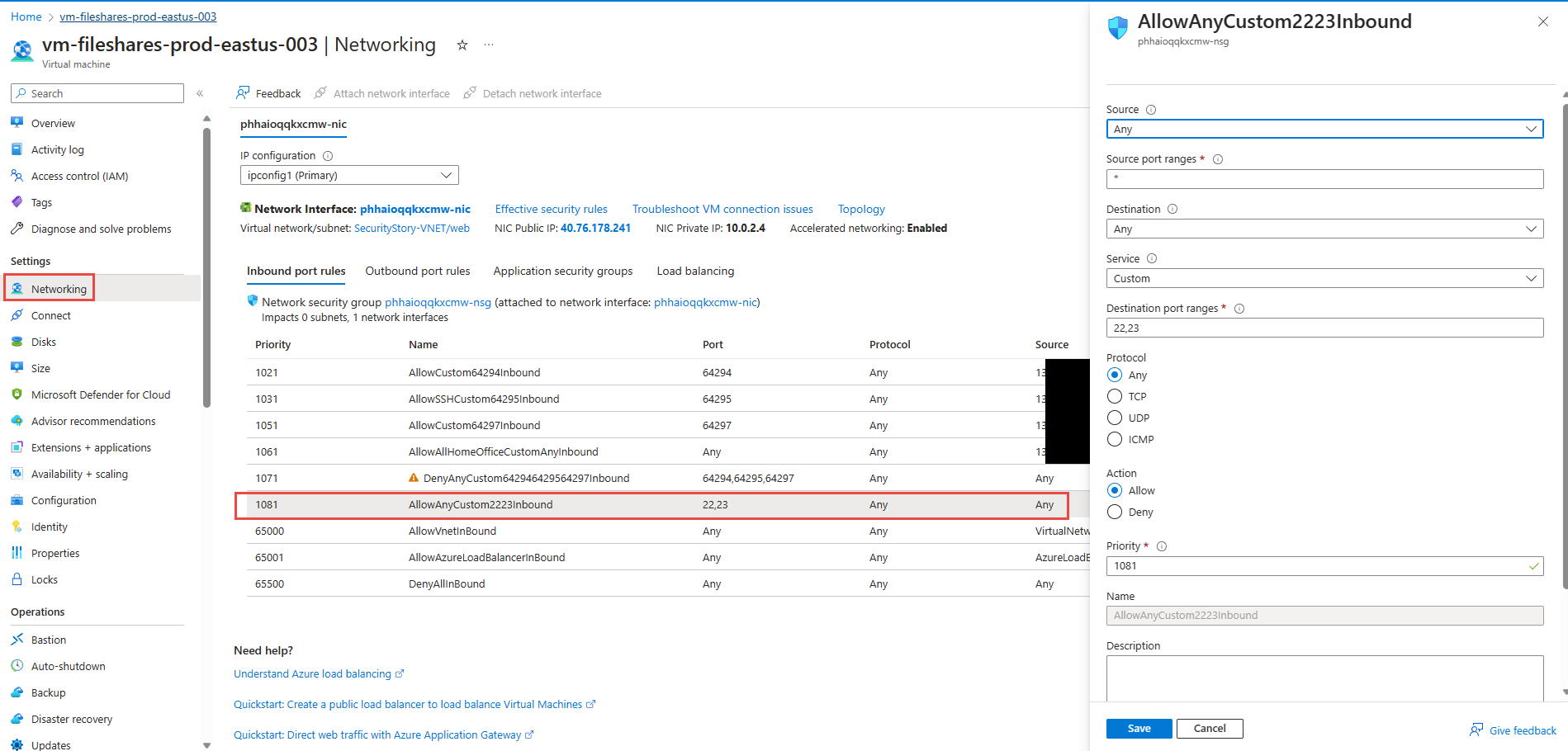Screen dimensions: 1568x751
Task: Select ICMP protocol radio button
Action: click(1115, 439)
